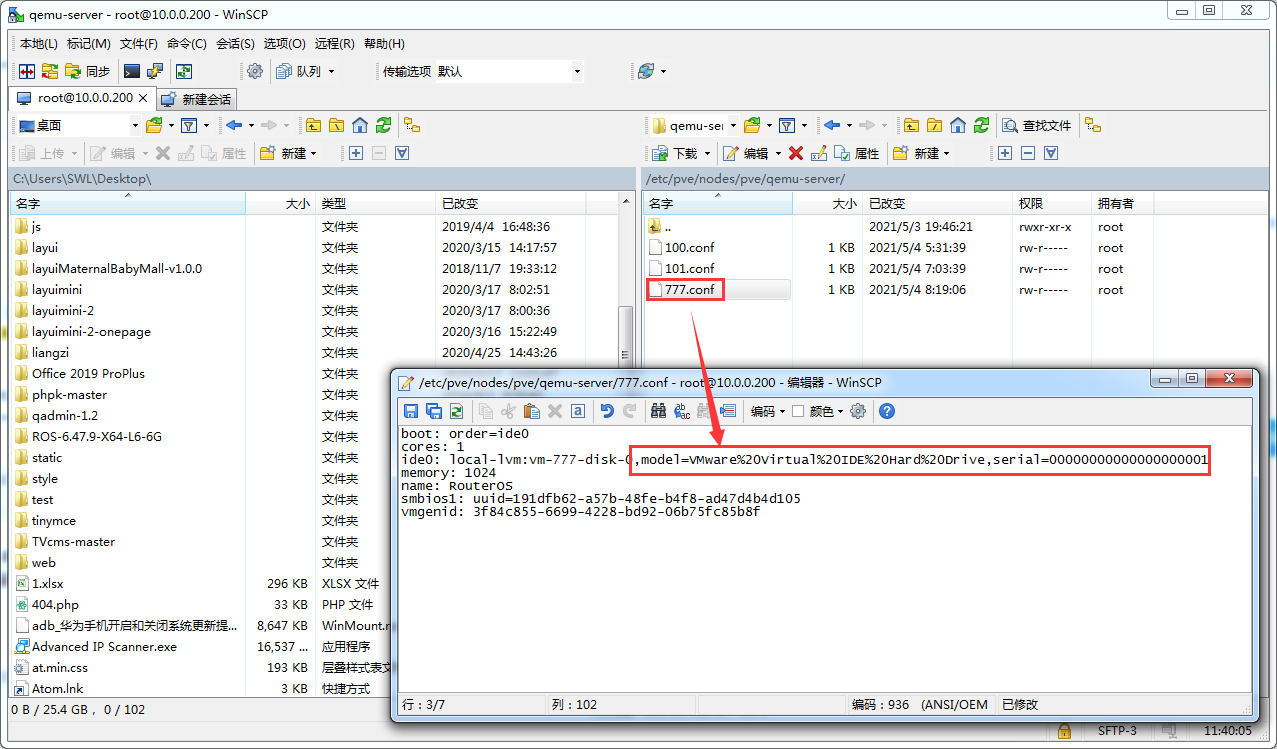Open Find (binoculars) in the editor toolbar
The height and width of the screenshot is (749, 1277).
(x=658, y=411)
